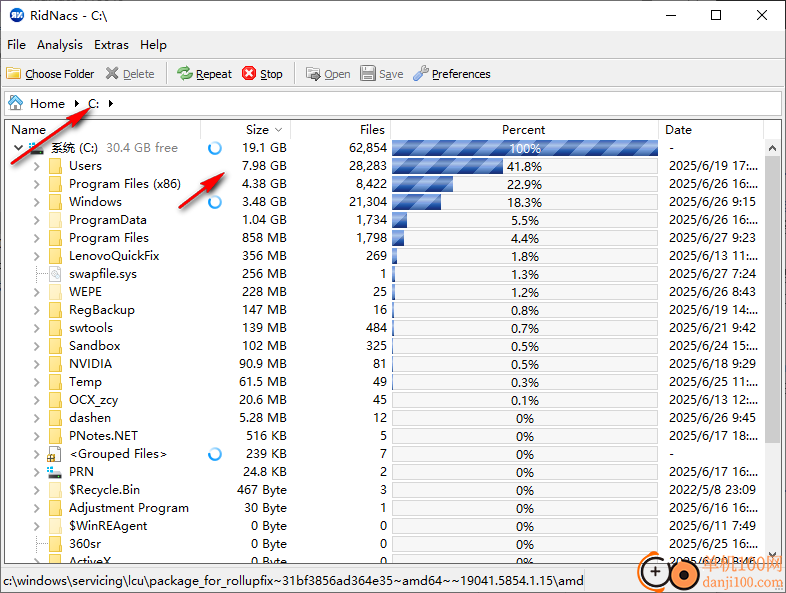Click the Users folder icon
This screenshot has width=786, height=593.
point(56,166)
